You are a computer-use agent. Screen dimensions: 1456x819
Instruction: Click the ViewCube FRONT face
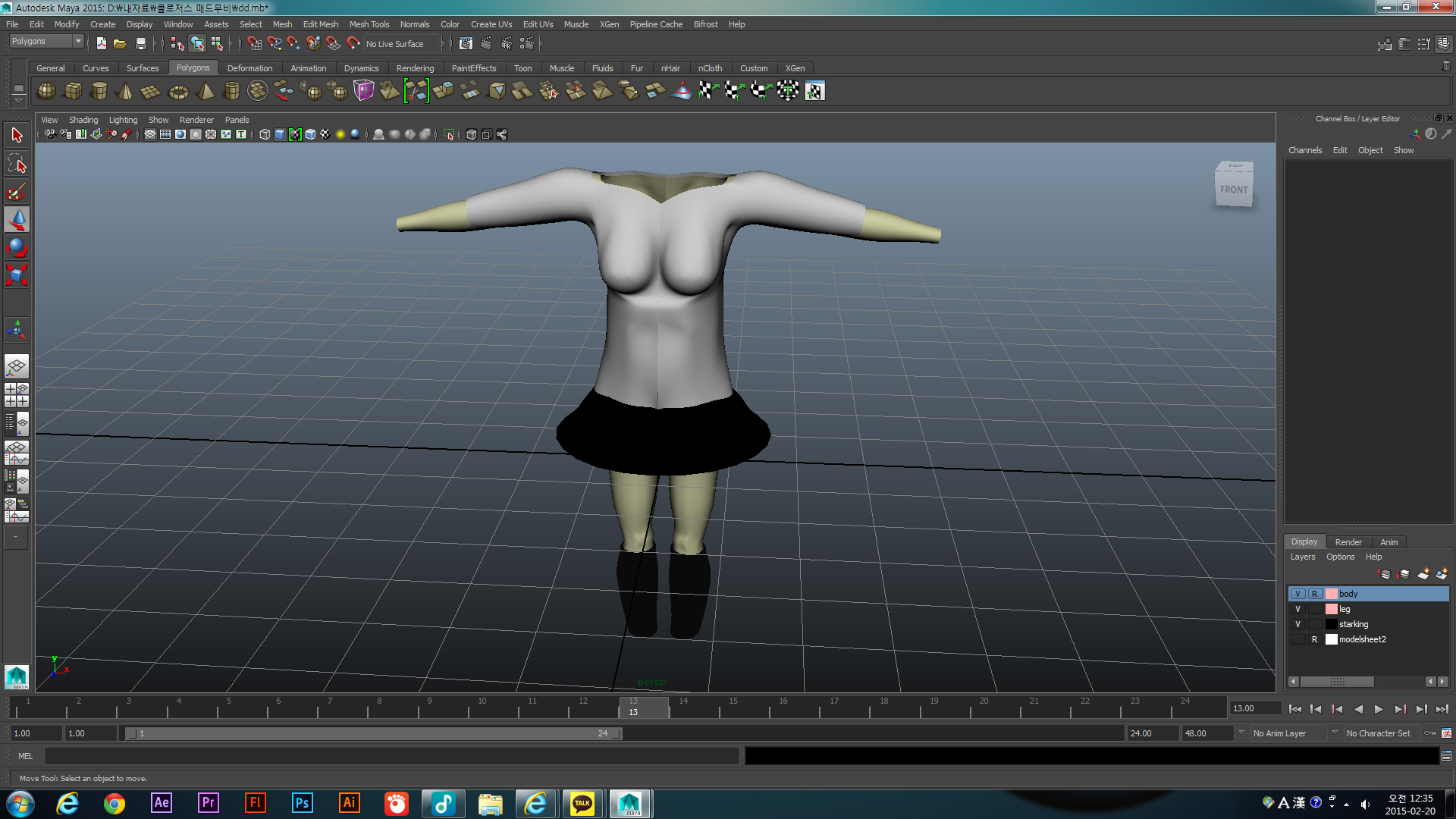(1234, 190)
